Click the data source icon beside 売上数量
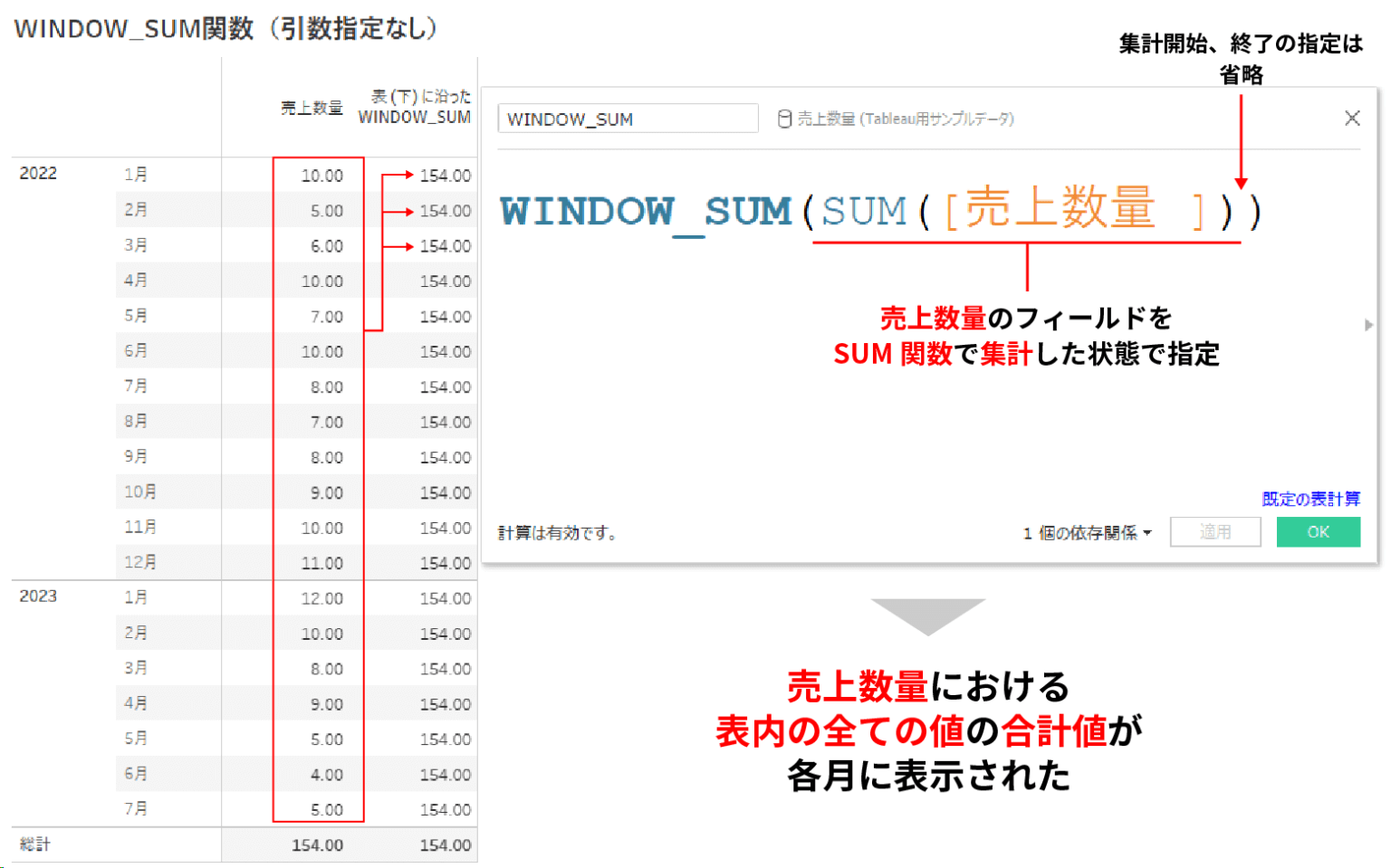This screenshot has width=1391, height=868. tap(784, 118)
